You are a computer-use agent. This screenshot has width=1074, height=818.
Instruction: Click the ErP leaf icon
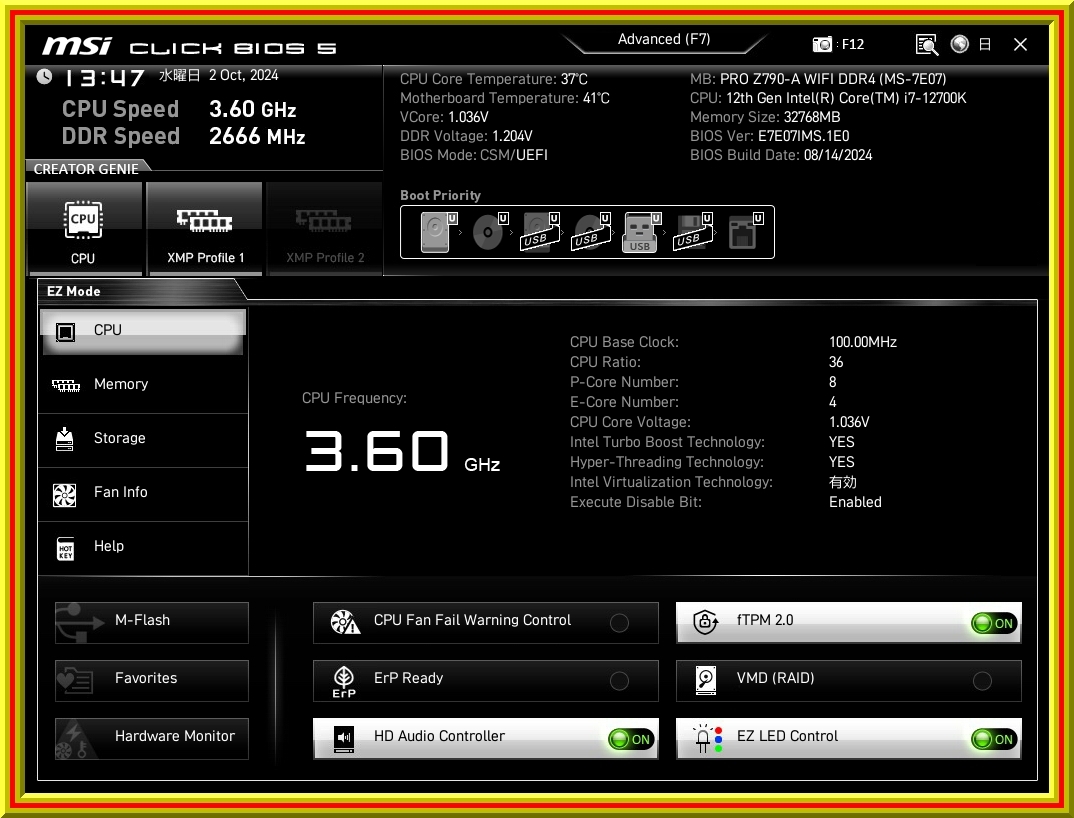pyautogui.click(x=344, y=682)
